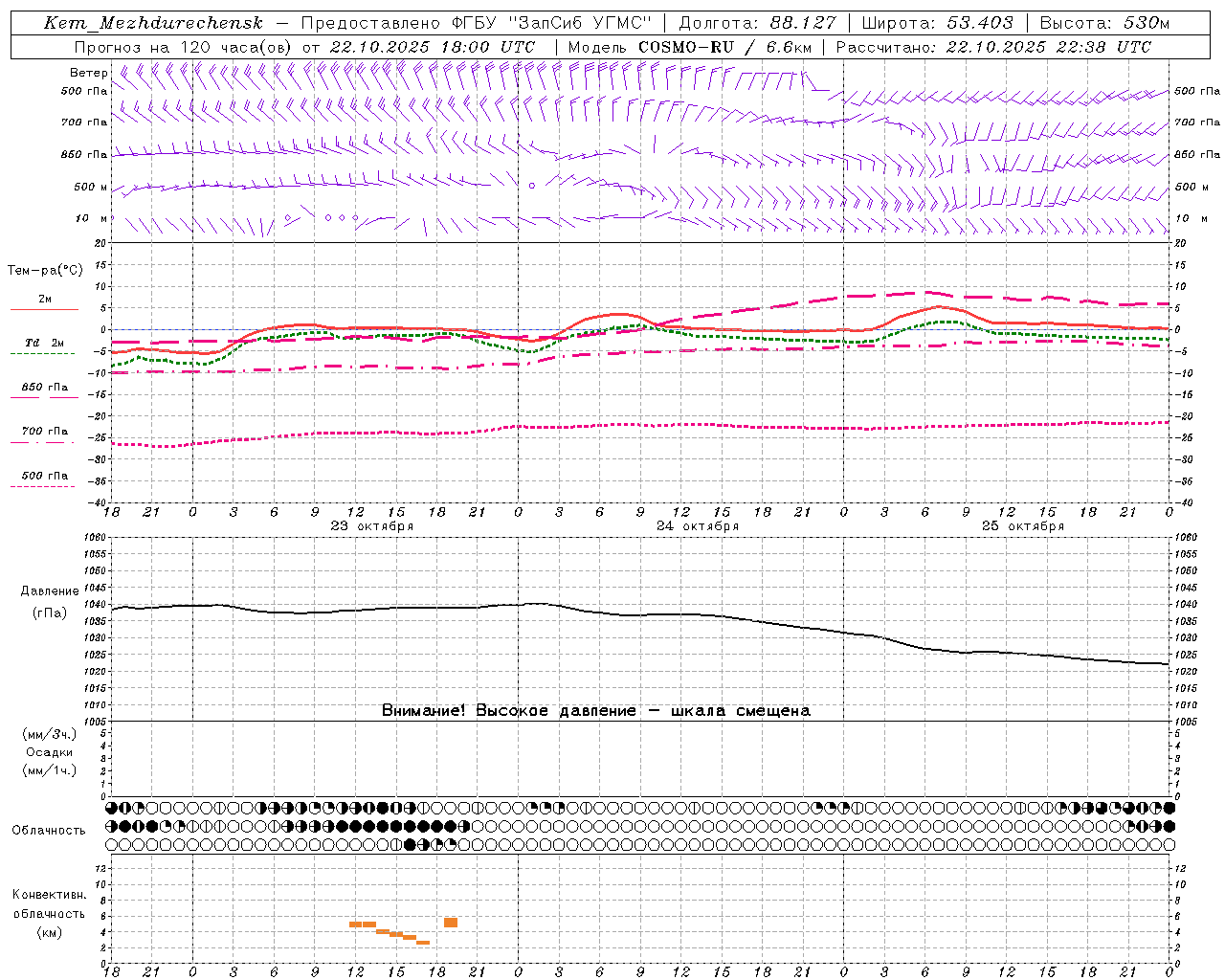Click the red 2м temperature legend line
1225x980 pixels.
(44, 310)
